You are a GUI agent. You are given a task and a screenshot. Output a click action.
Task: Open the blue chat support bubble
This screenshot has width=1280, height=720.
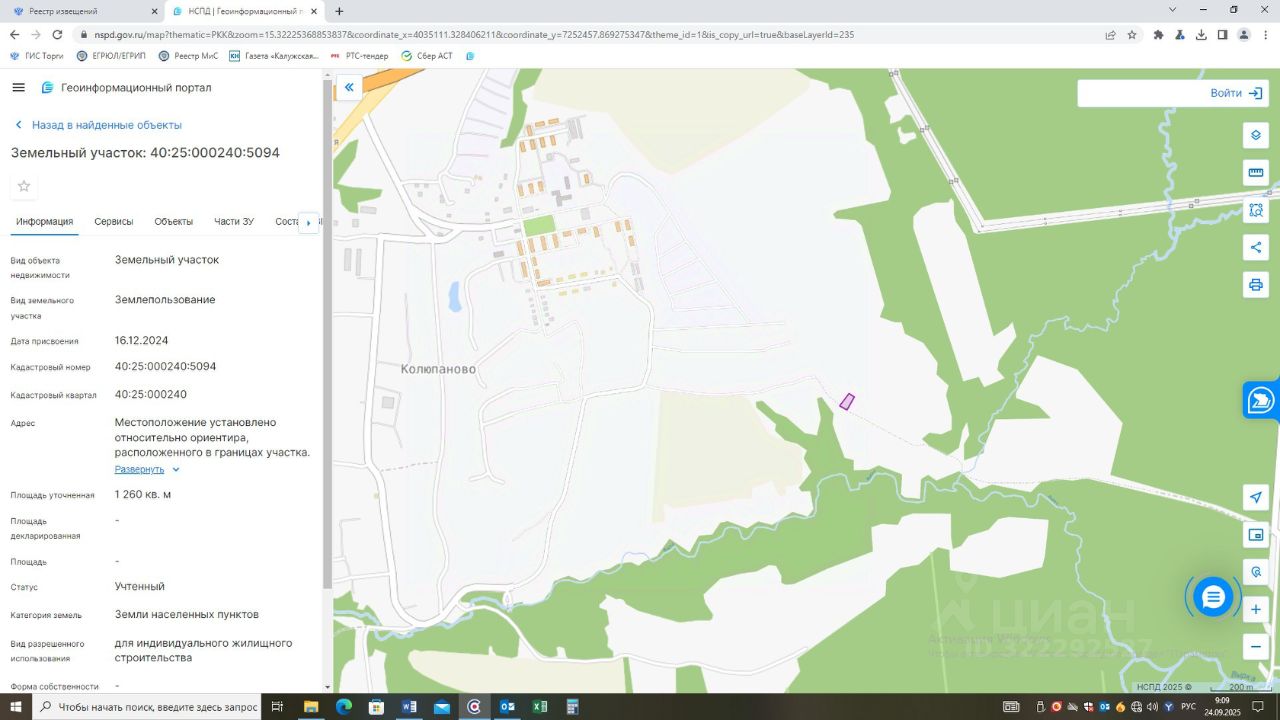pyautogui.click(x=1213, y=597)
